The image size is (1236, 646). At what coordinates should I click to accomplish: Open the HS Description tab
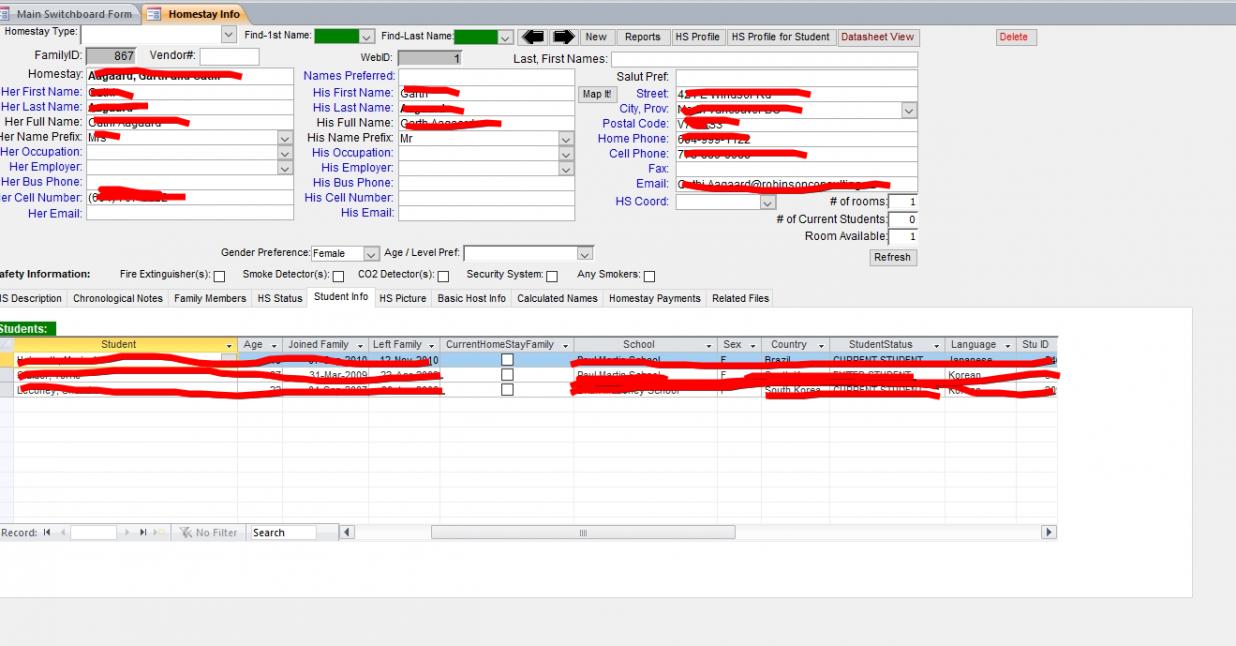[x=30, y=298]
